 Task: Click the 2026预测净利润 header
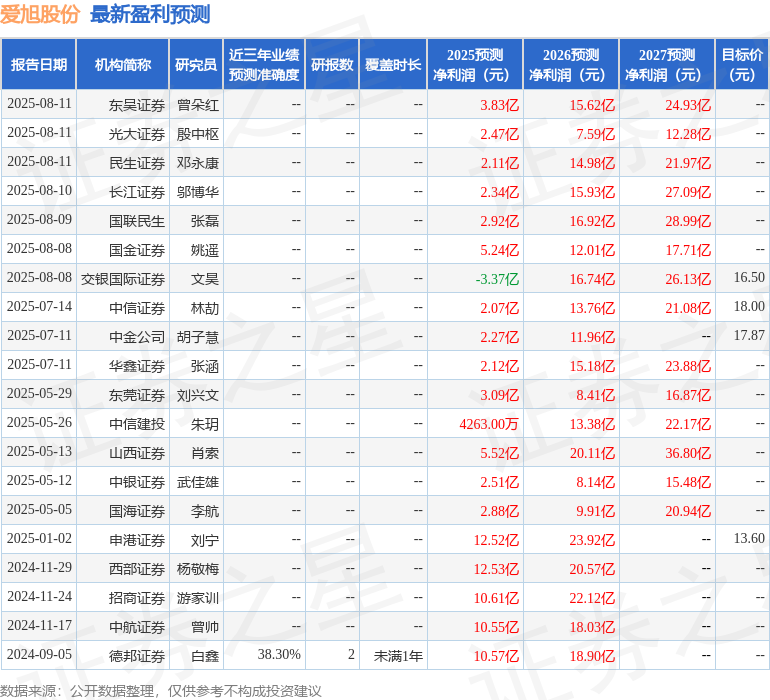pos(571,64)
